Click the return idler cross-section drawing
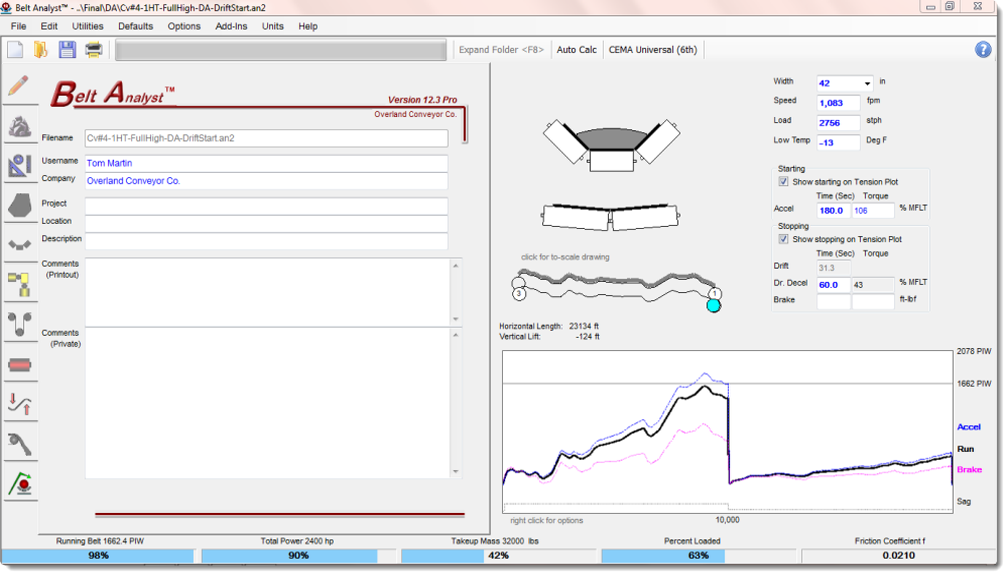1008x576 pixels. 610,217
